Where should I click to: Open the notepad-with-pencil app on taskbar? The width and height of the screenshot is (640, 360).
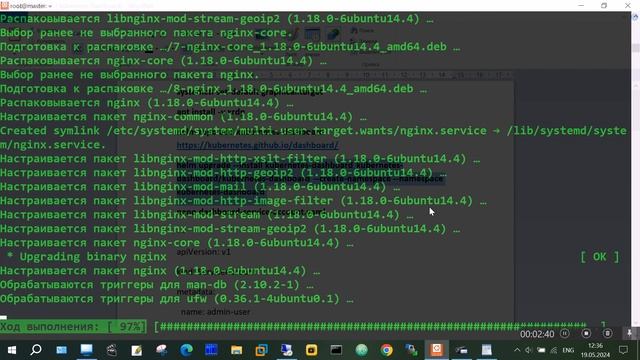click(136, 350)
